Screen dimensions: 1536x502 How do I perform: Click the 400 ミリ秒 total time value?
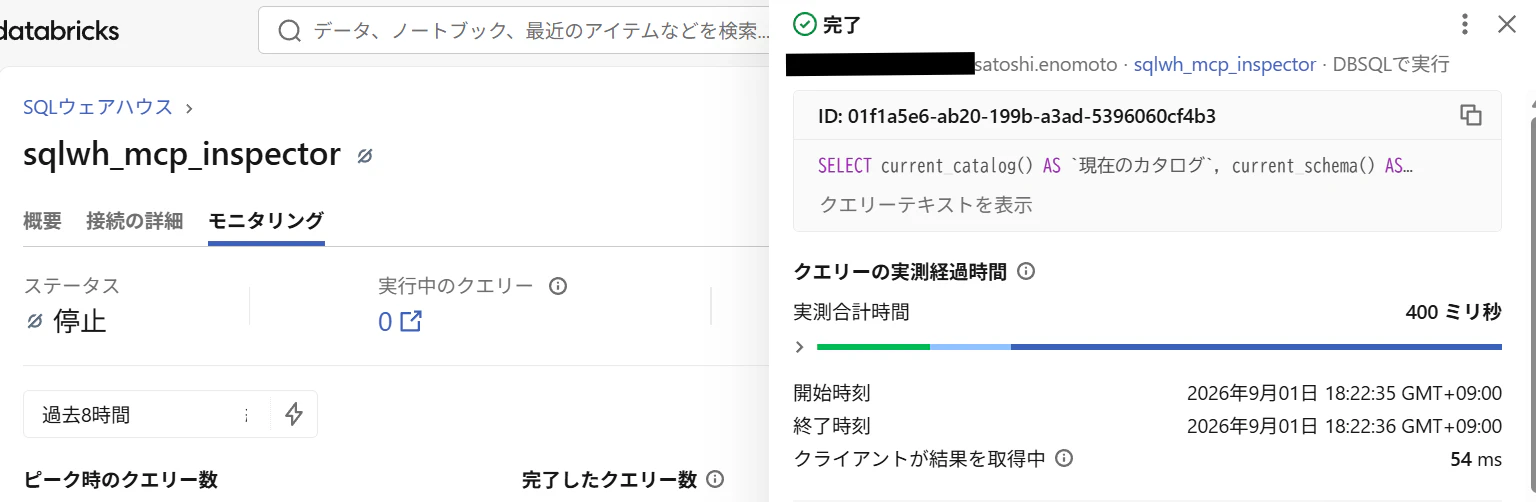tap(1453, 312)
